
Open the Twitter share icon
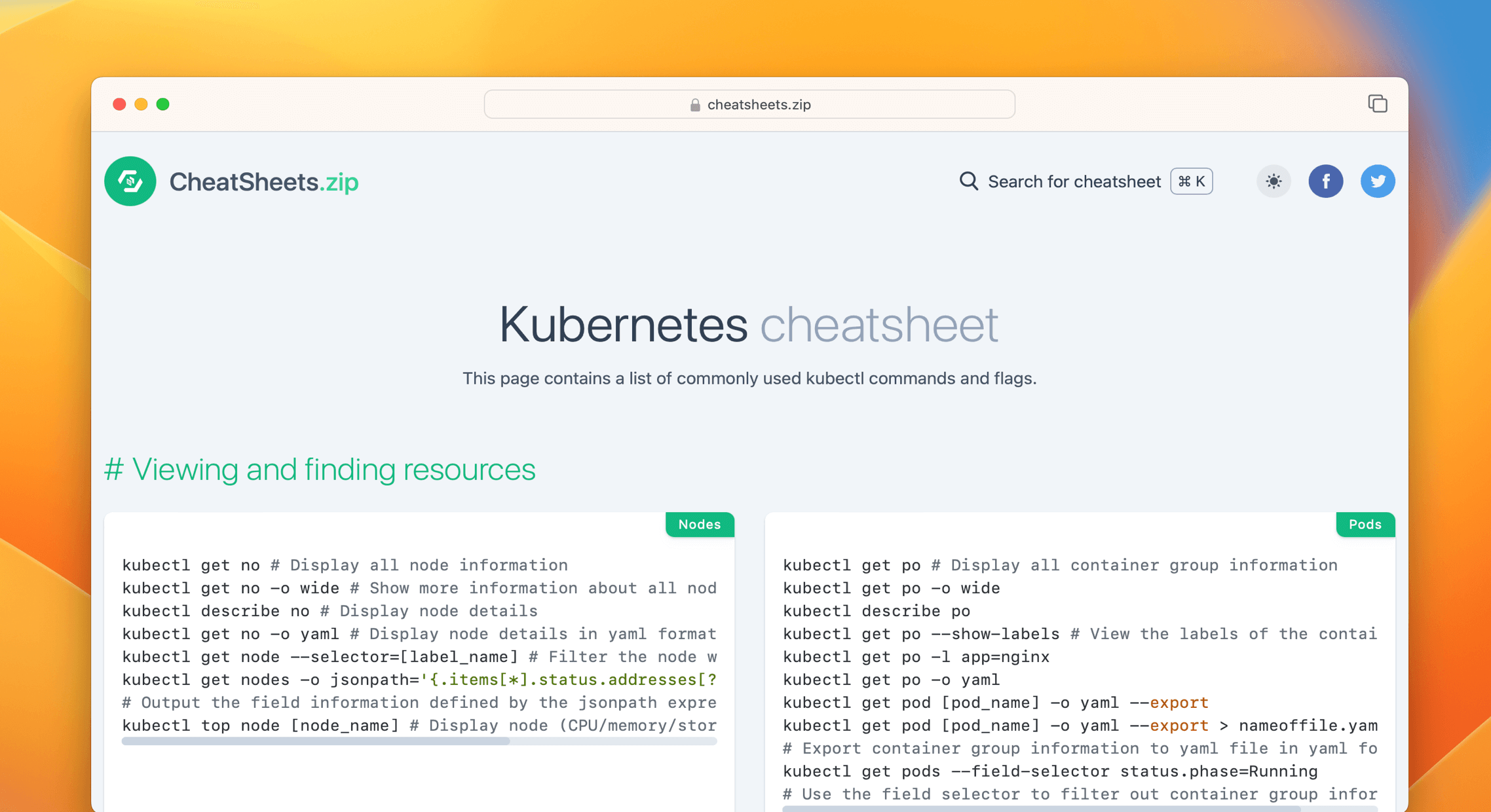tap(1378, 181)
